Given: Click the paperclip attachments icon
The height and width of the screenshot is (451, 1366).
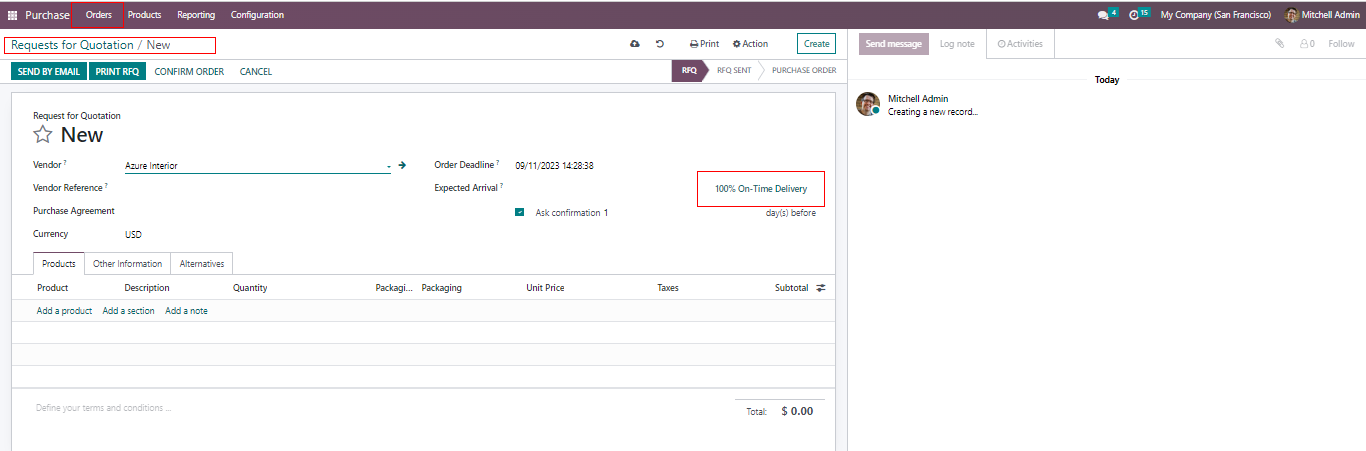Looking at the screenshot, I should click(1279, 44).
